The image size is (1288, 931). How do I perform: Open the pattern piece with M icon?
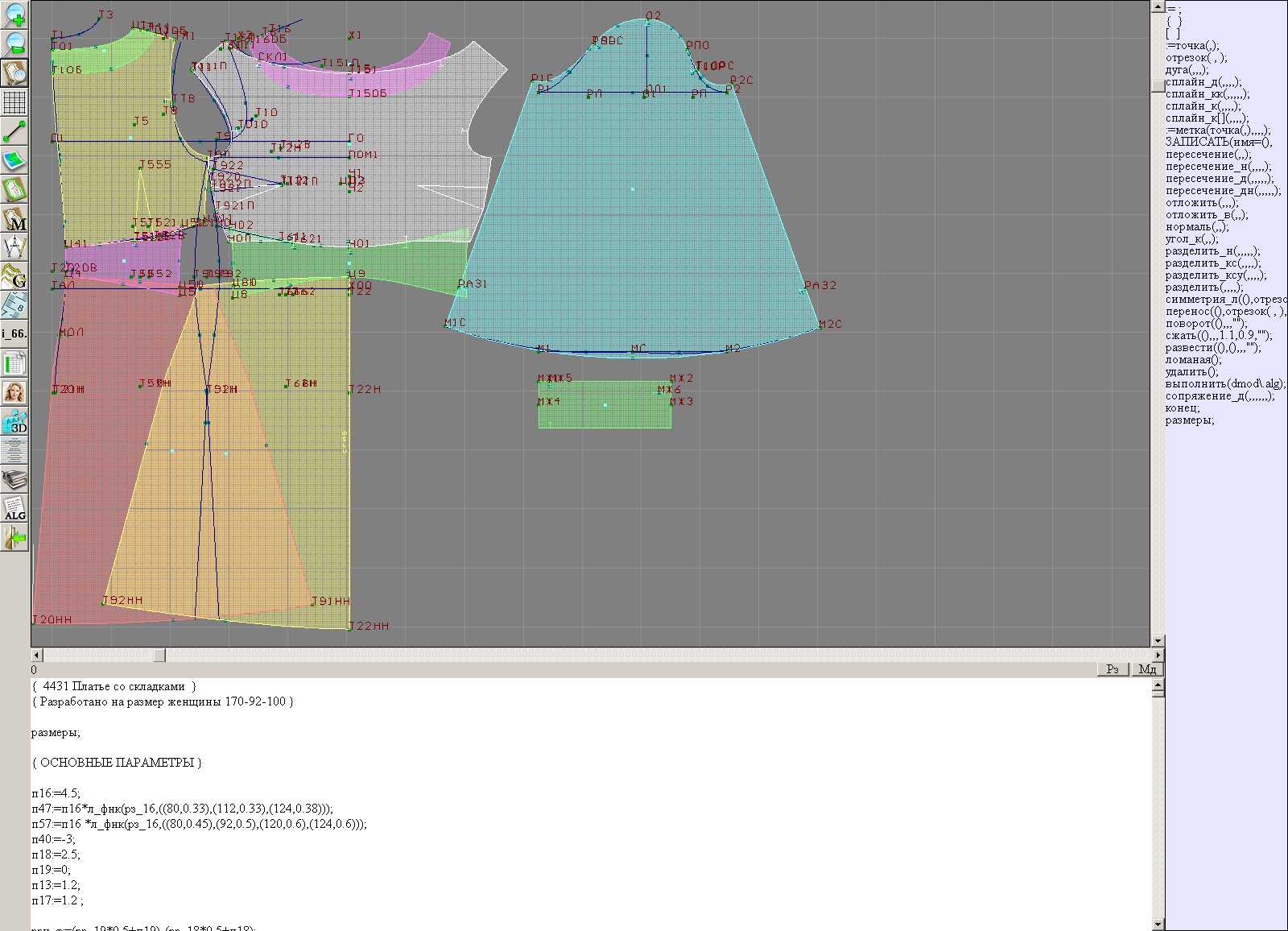click(x=15, y=219)
